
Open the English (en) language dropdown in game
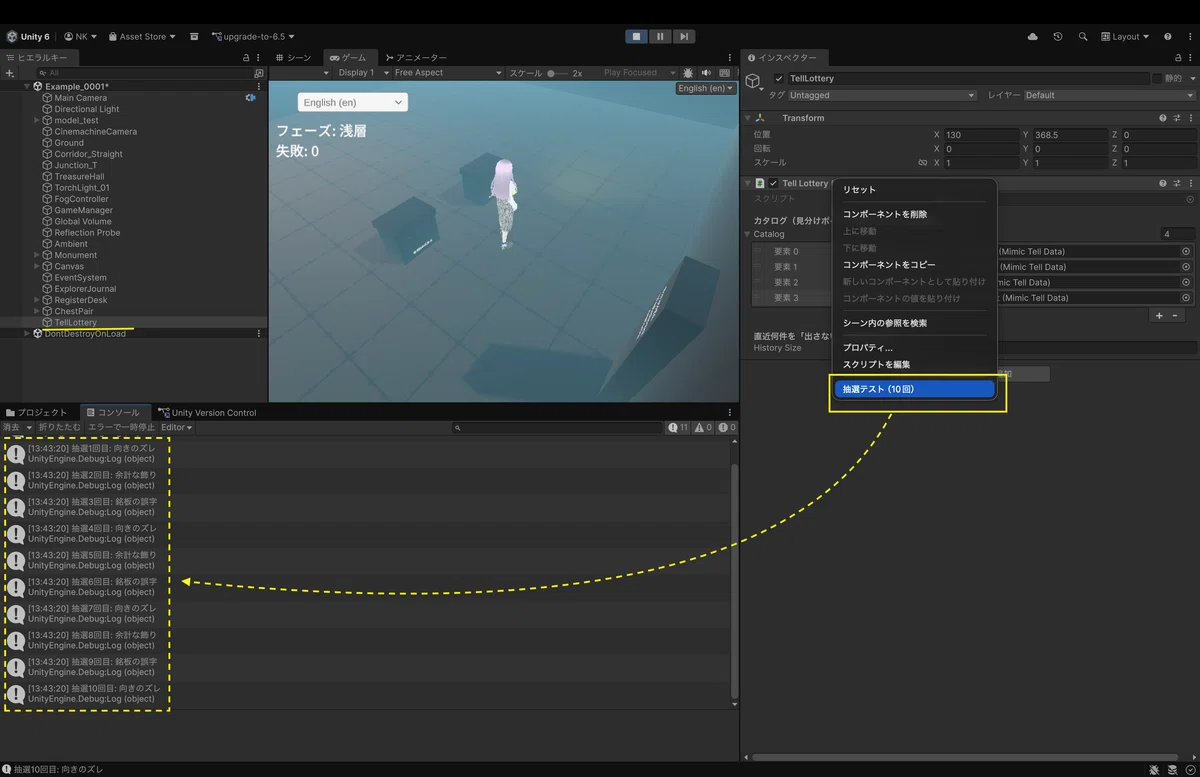[353, 102]
